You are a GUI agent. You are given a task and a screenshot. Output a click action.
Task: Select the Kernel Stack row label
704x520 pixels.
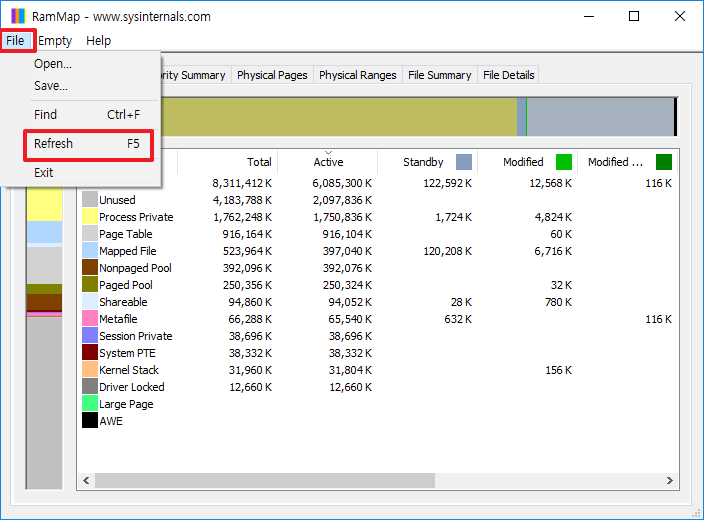(129, 370)
